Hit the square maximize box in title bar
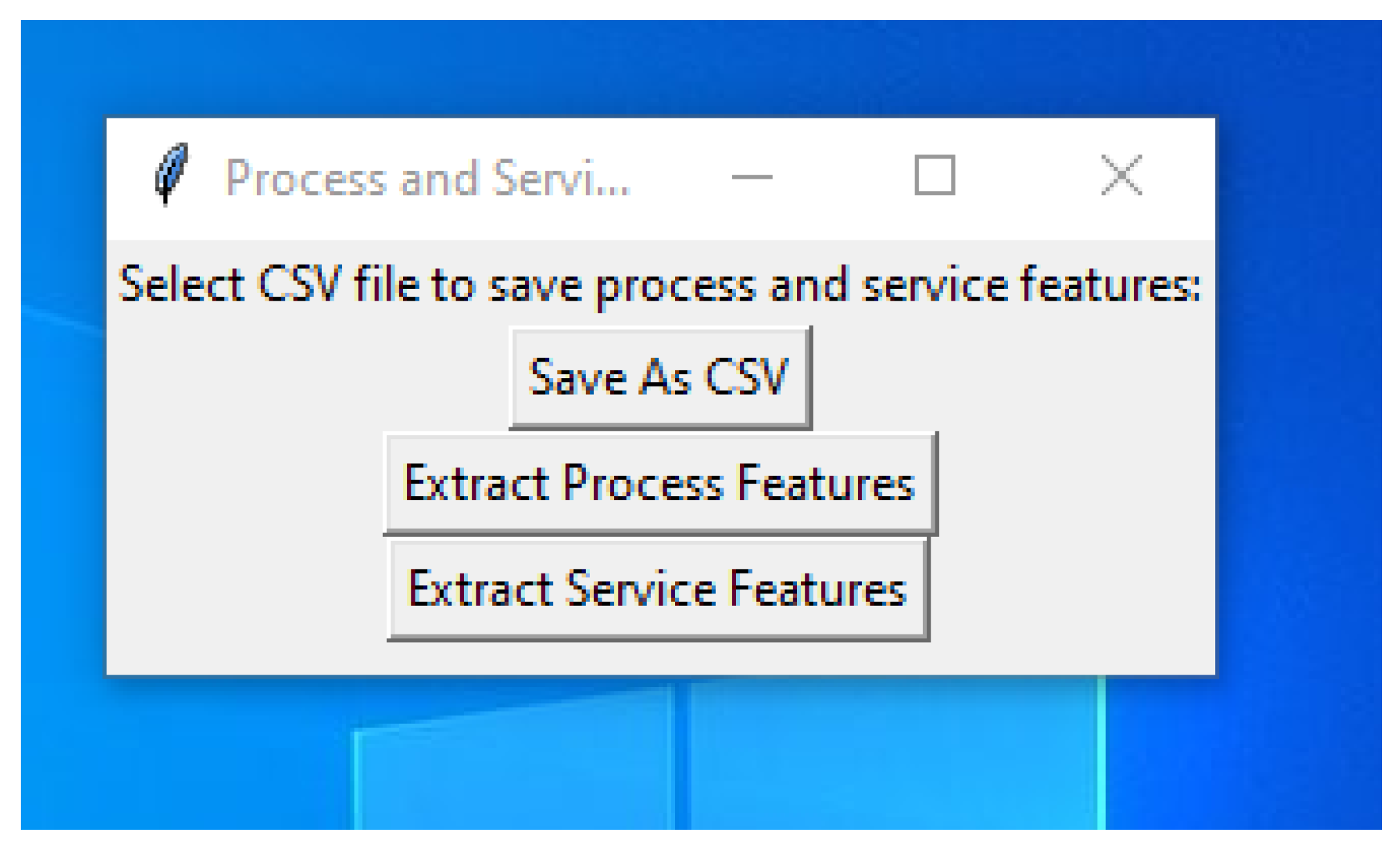Image resolution: width=1400 pixels, height=845 pixels. (x=934, y=175)
